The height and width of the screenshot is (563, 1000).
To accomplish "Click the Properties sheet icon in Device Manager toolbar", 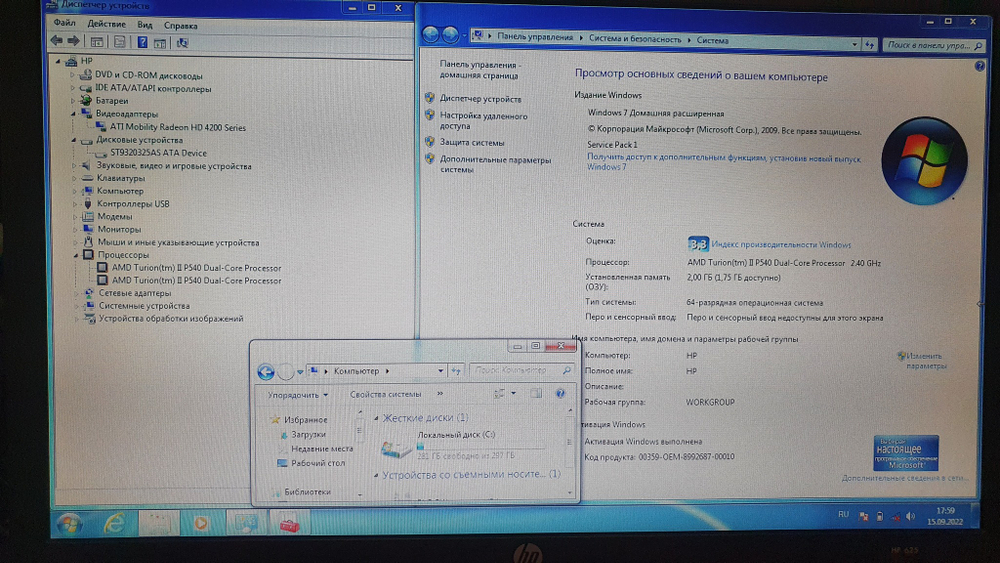I will tap(119, 42).
